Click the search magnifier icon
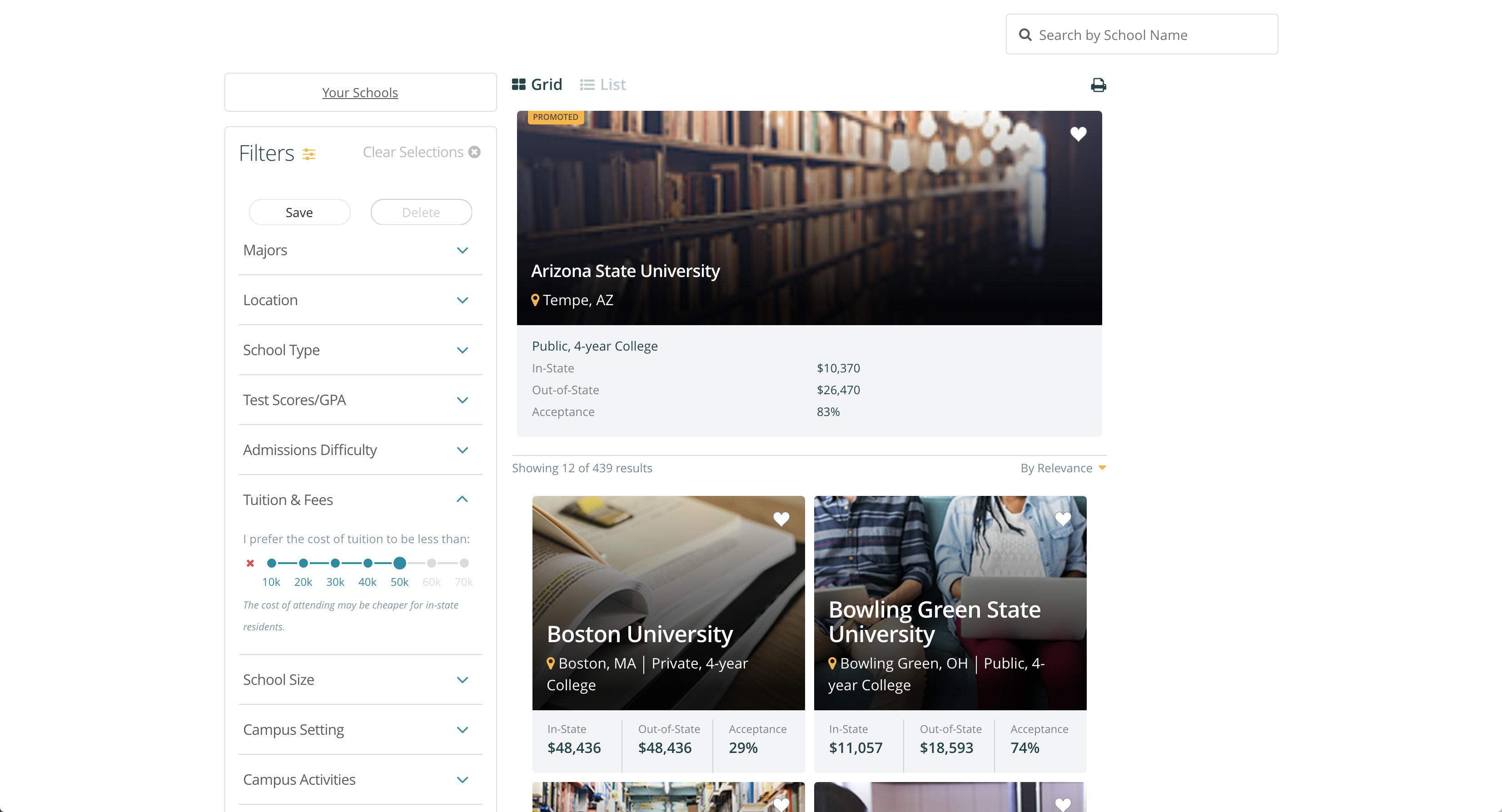This screenshot has width=1502, height=812. click(1025, 35)
